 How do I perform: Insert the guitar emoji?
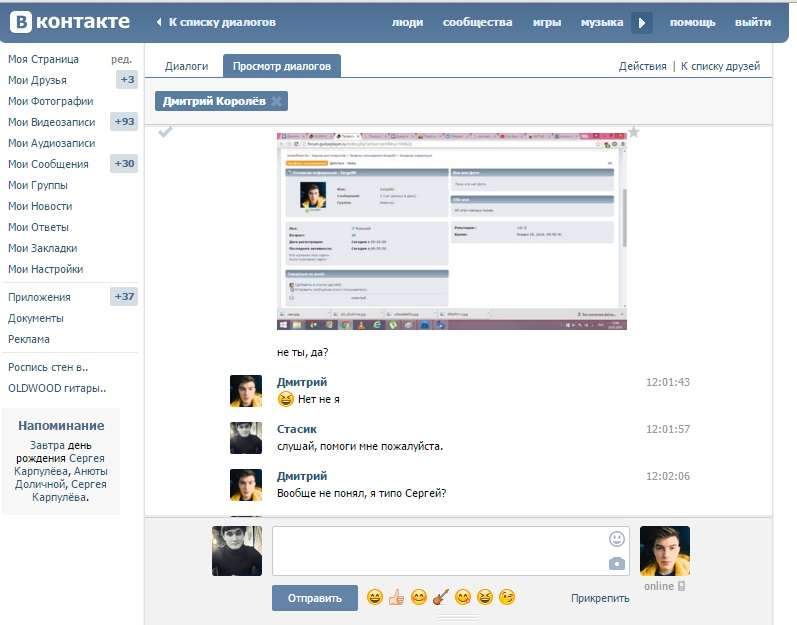point(441,597)
